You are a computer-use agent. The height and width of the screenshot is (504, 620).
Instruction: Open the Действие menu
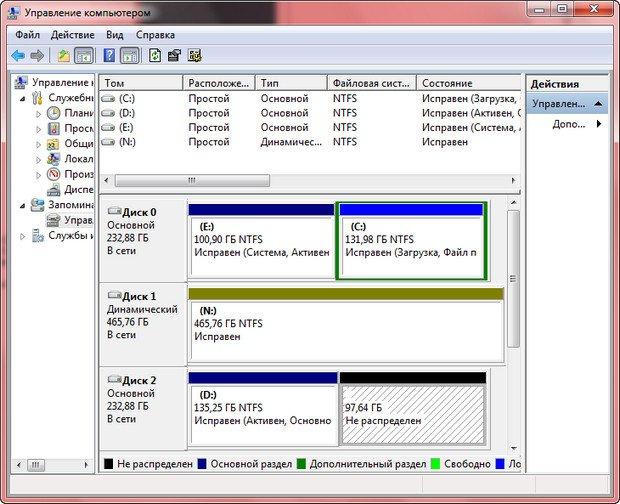(73, 35)
